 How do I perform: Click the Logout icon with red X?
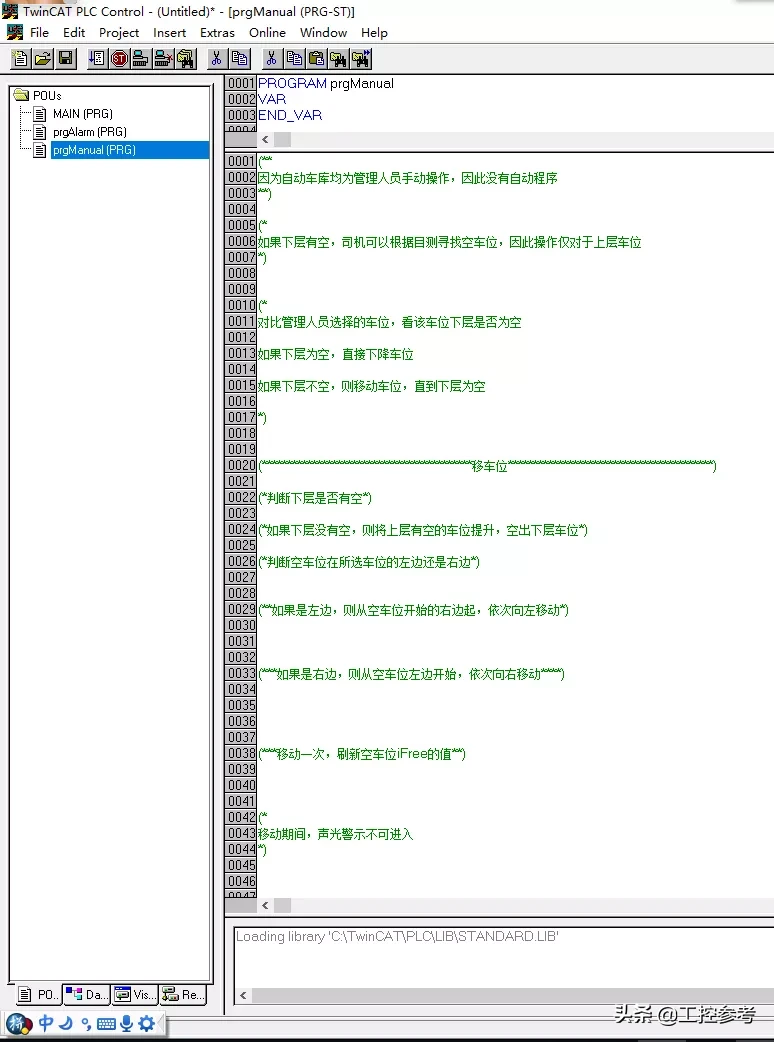pyautogui.click(x=163, y=58)
